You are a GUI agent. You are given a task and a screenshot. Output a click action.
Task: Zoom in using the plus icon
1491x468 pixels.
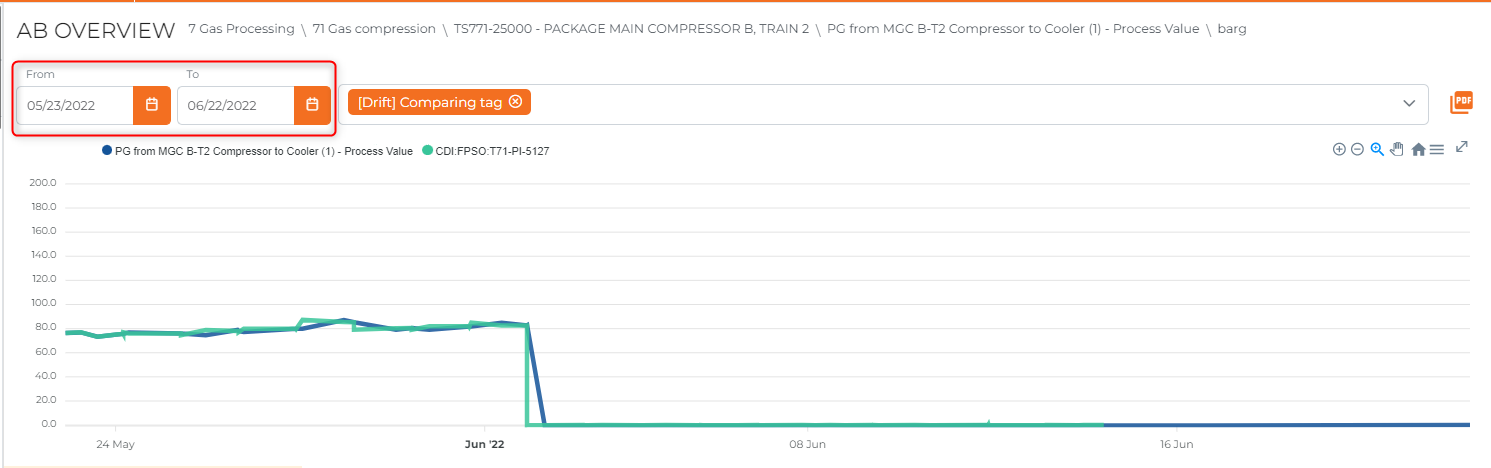[x=1339, y=149]
